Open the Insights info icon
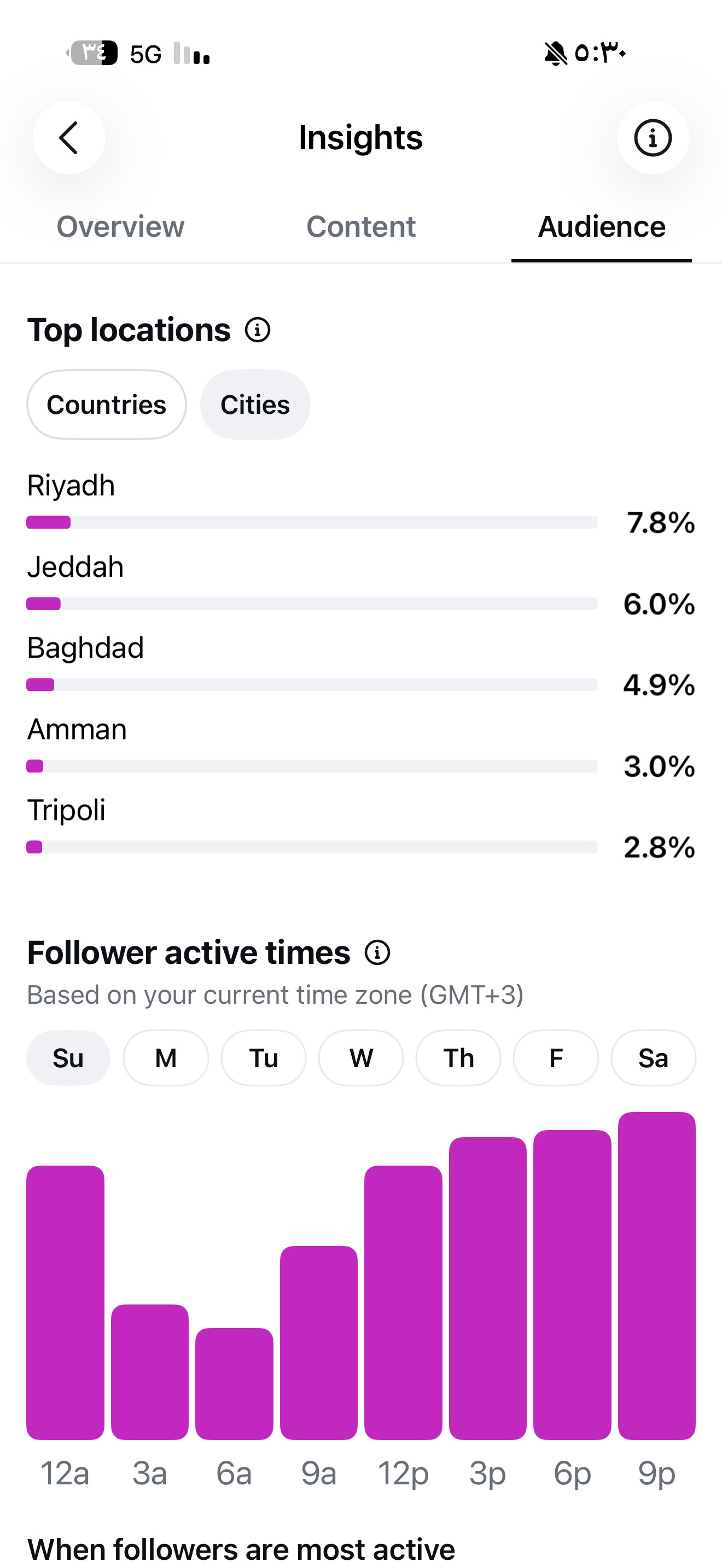 [653, 138]
